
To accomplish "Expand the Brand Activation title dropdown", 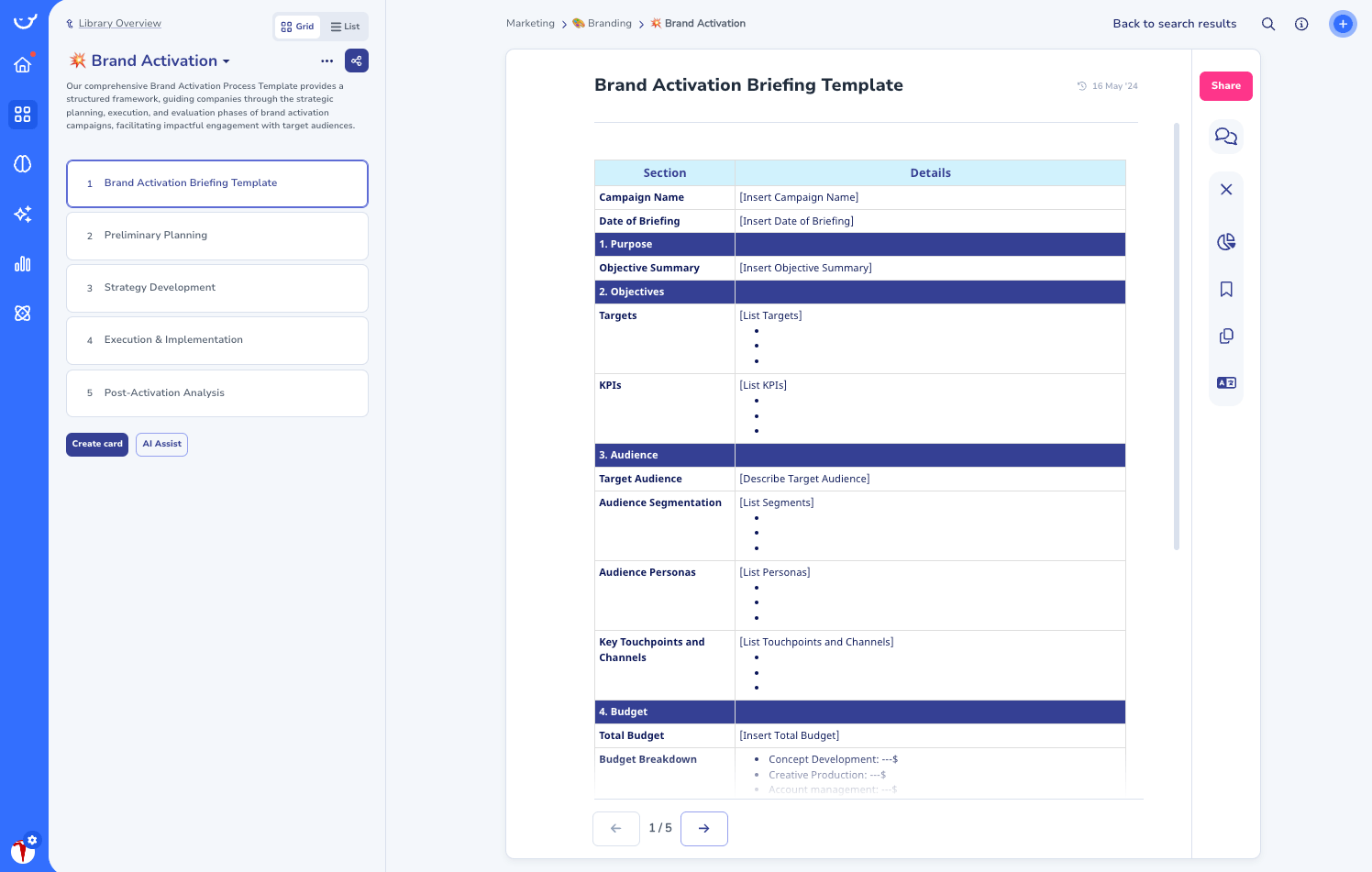I will point(226,61).
